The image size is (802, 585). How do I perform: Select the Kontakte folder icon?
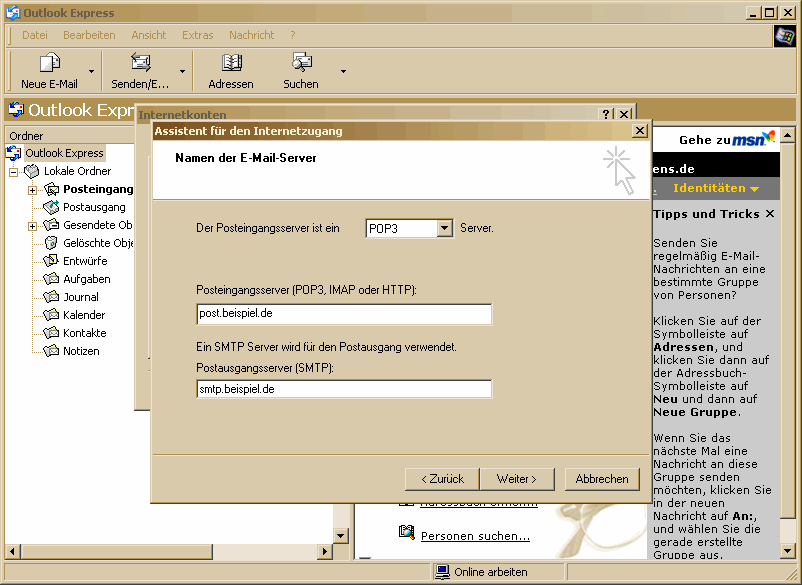click(51, 333)
